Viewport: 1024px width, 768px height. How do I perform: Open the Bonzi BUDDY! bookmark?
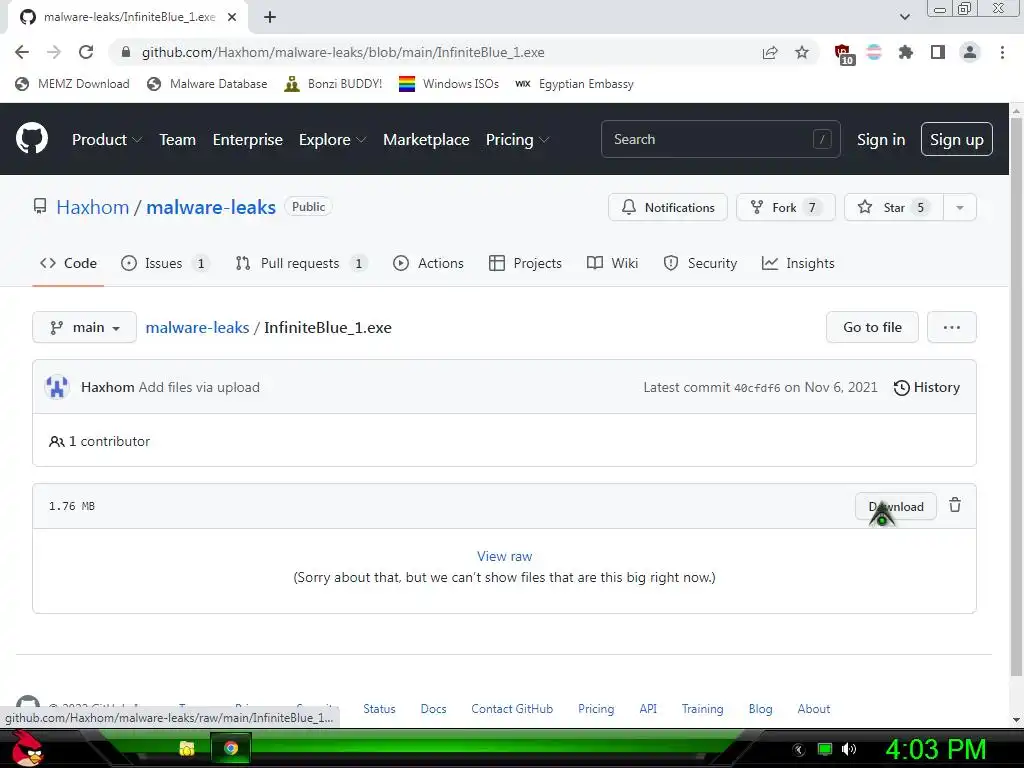coord(333,84)
